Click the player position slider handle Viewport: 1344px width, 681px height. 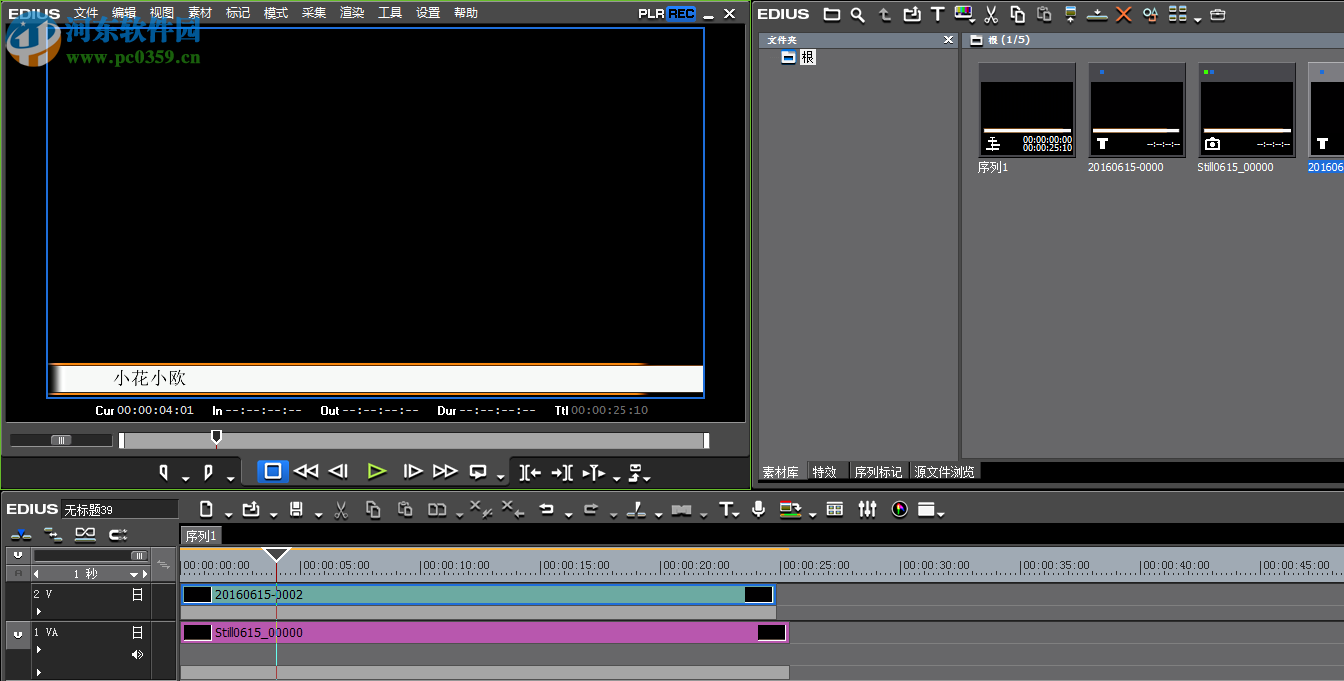coord(216,437)
